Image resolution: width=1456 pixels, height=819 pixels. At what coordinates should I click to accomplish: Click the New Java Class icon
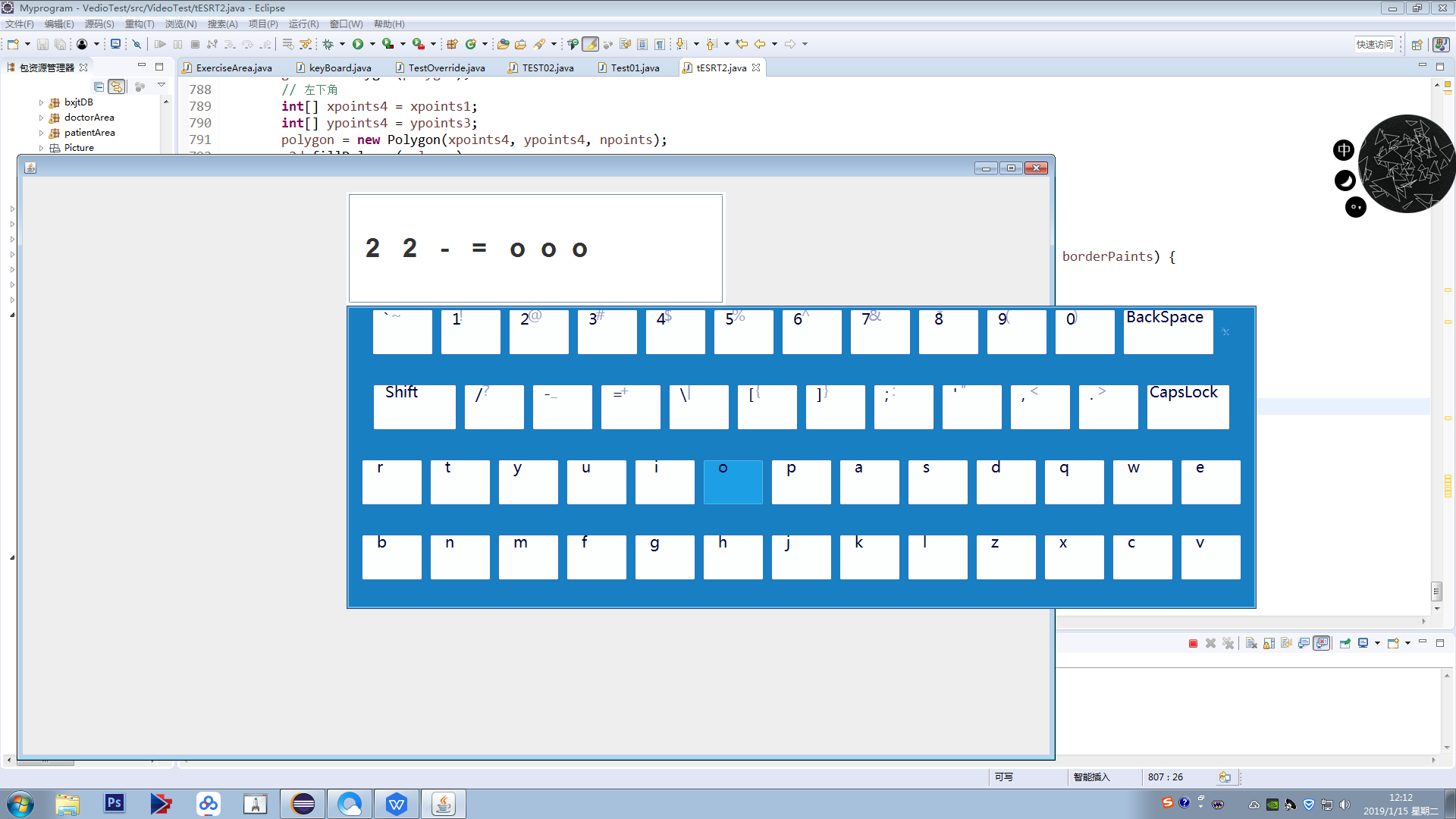[x=471, y=44]
